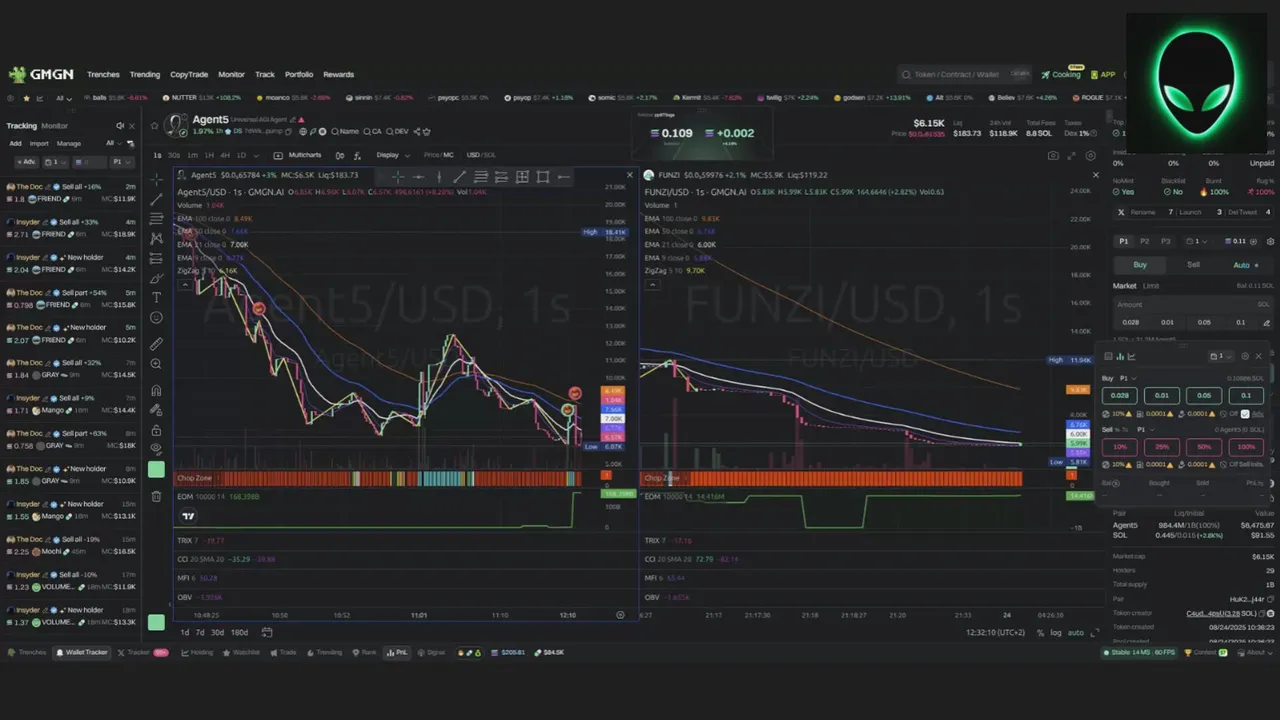The image size is (1280, 720).
Task: Expand Buy P1 preset dropdown in floating panel
Action: 1126,378
